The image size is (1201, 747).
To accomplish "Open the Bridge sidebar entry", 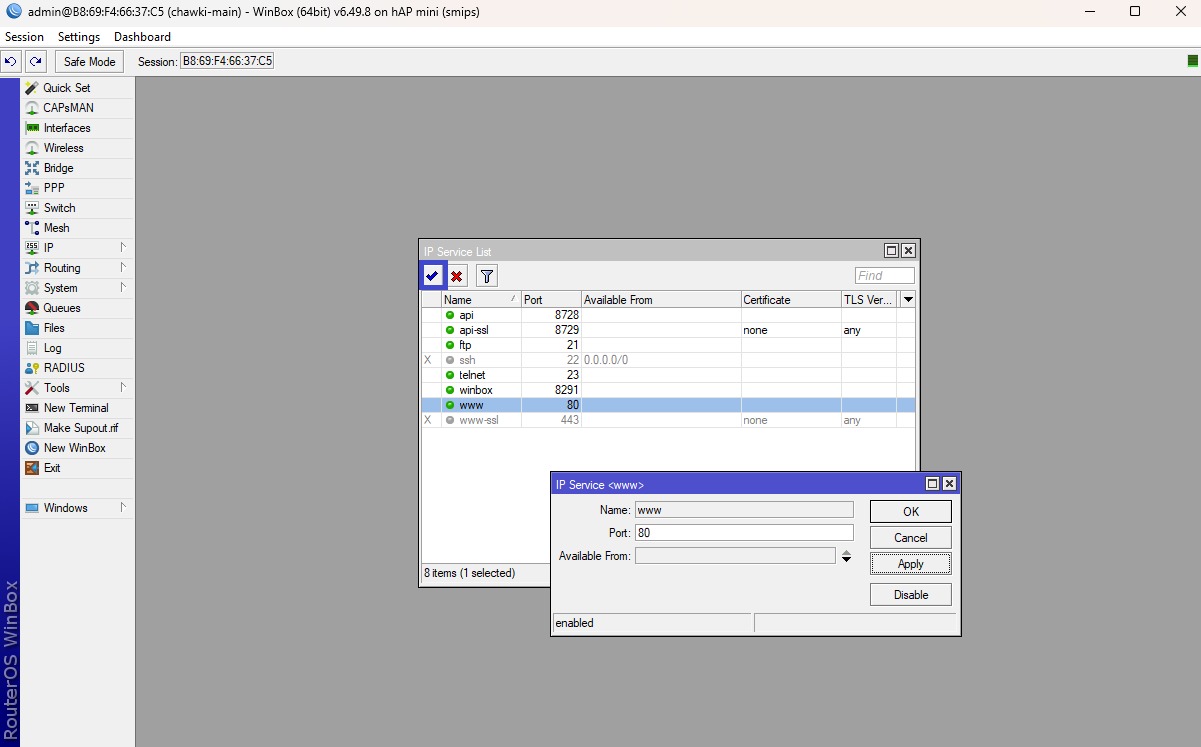I will (58, 168).
